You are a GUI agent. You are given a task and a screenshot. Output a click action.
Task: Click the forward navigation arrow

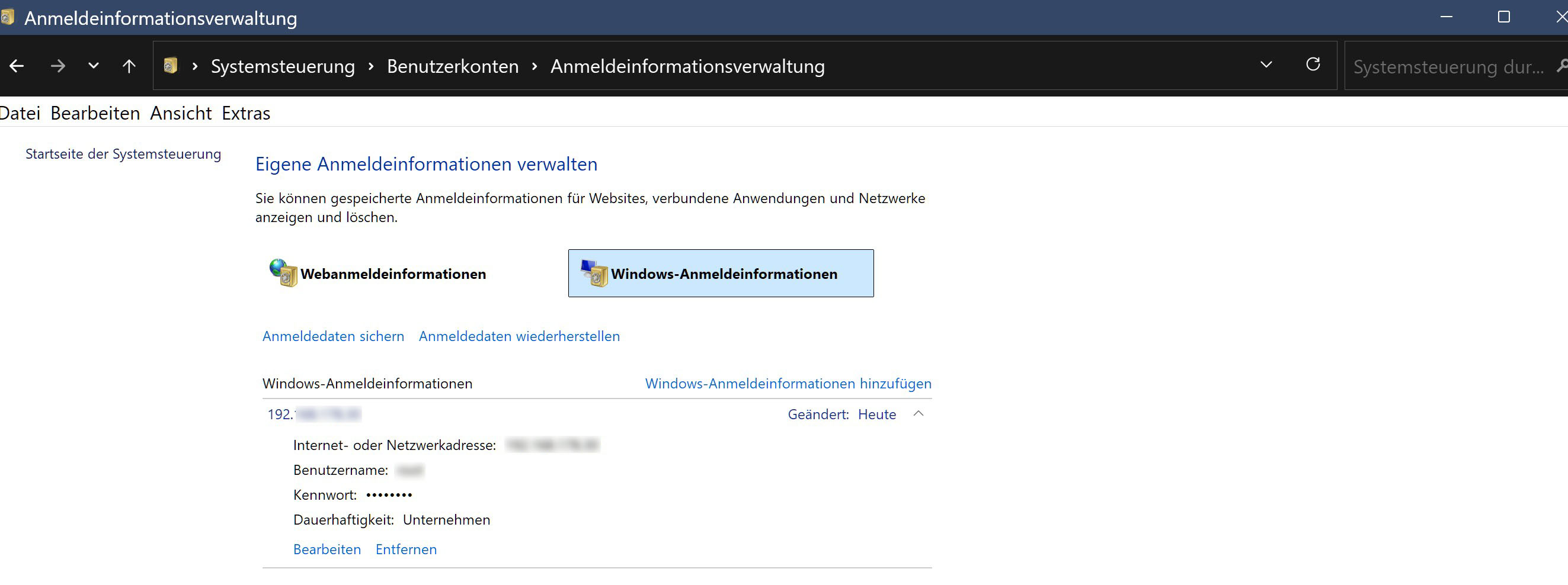point(58,65)
